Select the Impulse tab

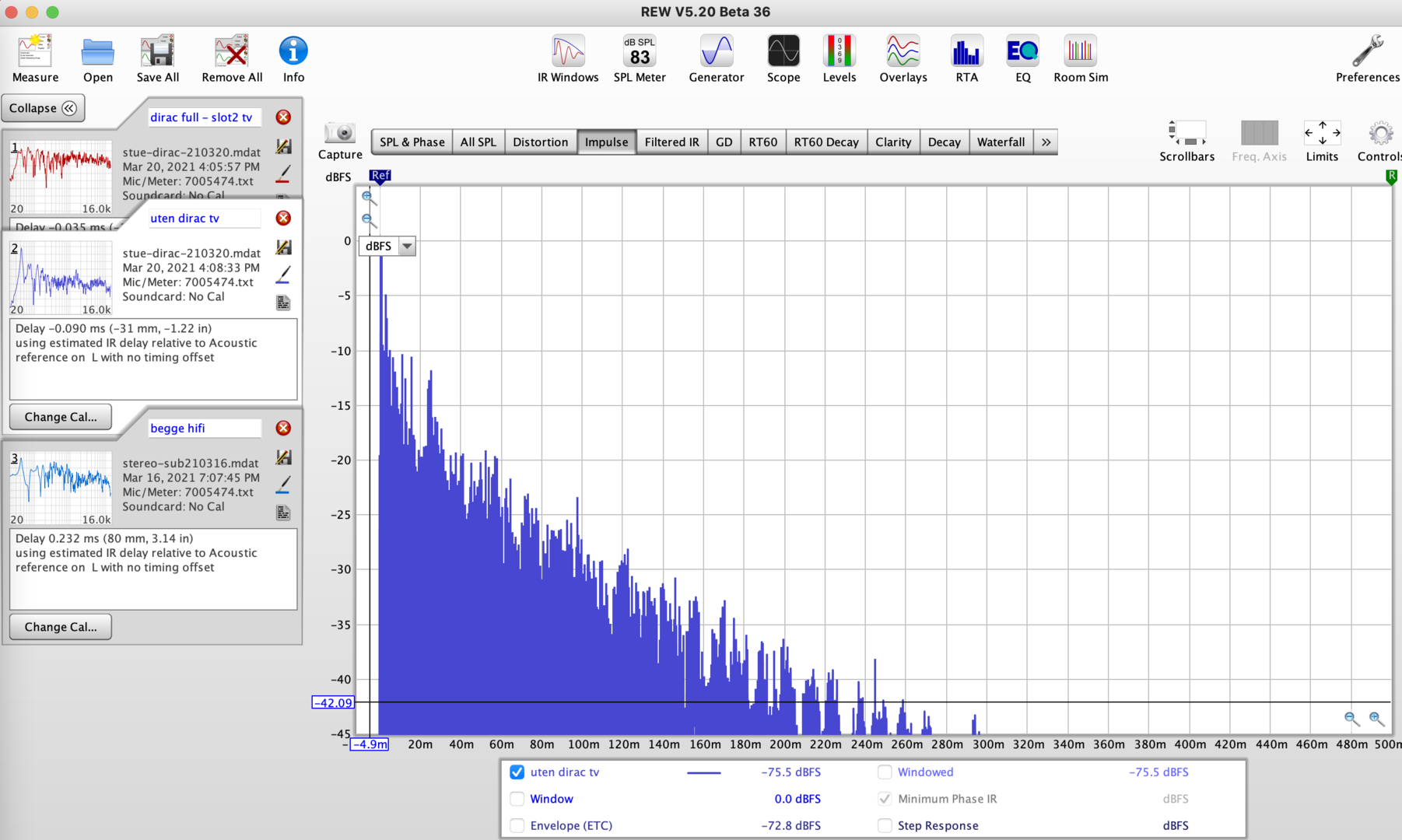606,142
